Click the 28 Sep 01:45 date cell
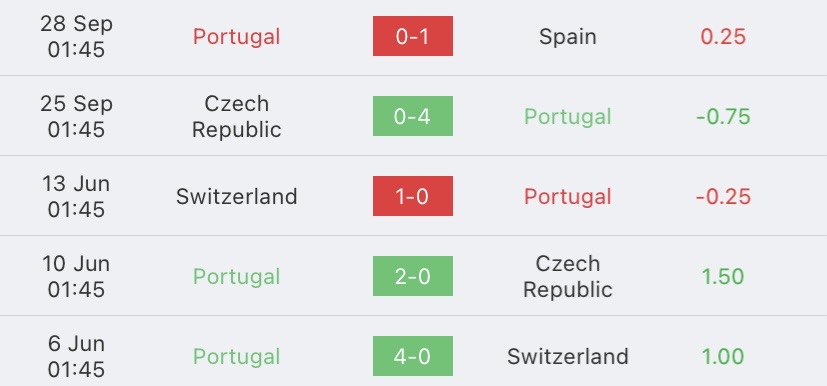The width and height of the screenshot is (827, 386). pos(76,36)
